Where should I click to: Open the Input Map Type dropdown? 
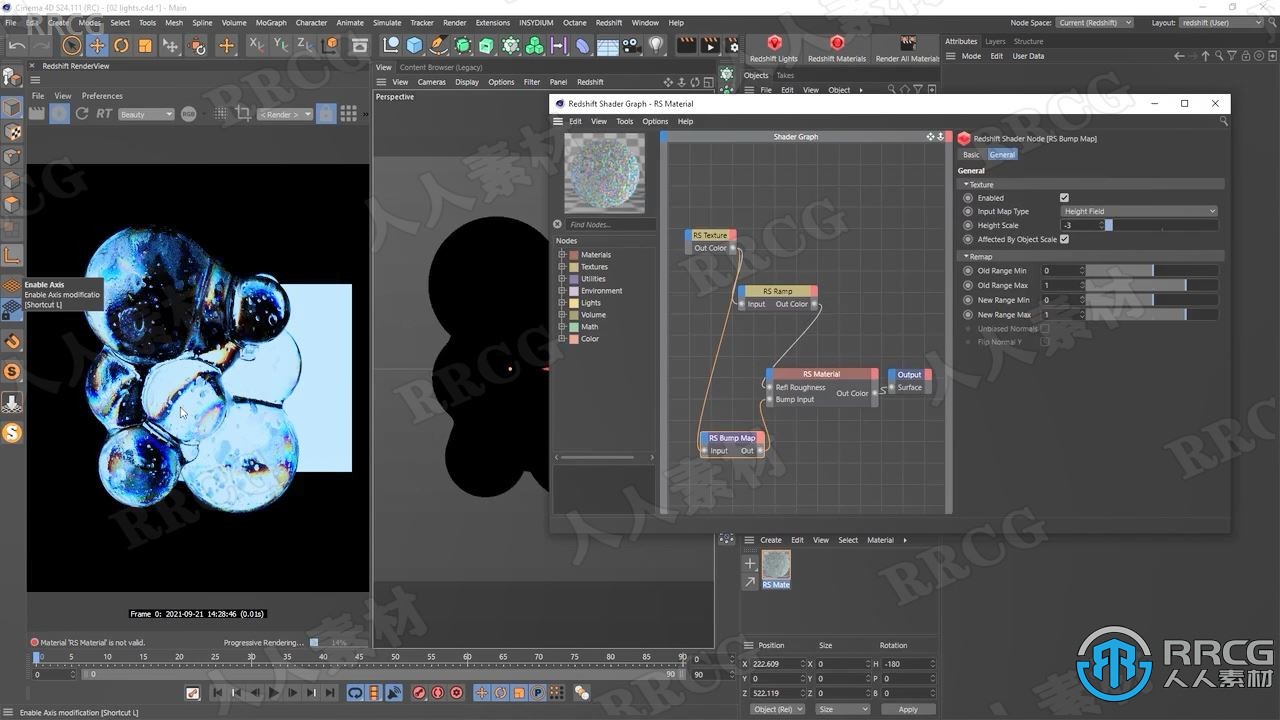pyautogui.click(x=1139, y=211)
